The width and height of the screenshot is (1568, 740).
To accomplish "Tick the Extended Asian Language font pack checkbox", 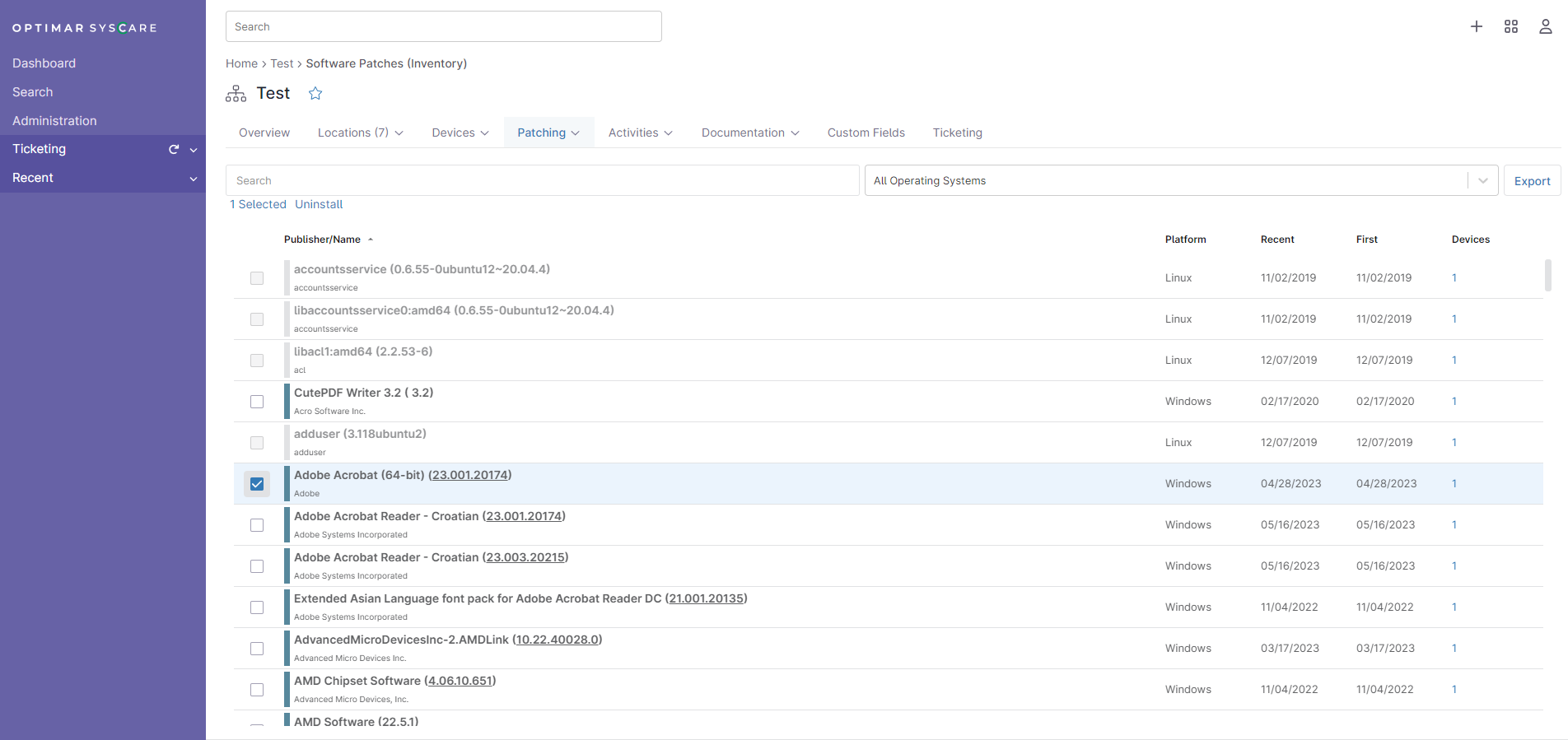I will coord(257,607).
